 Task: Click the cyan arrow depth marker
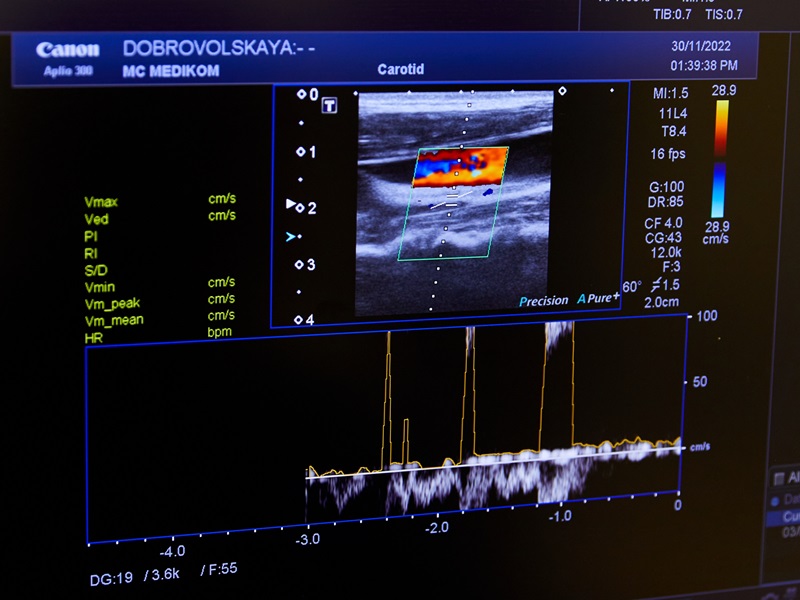click(291, 237)
